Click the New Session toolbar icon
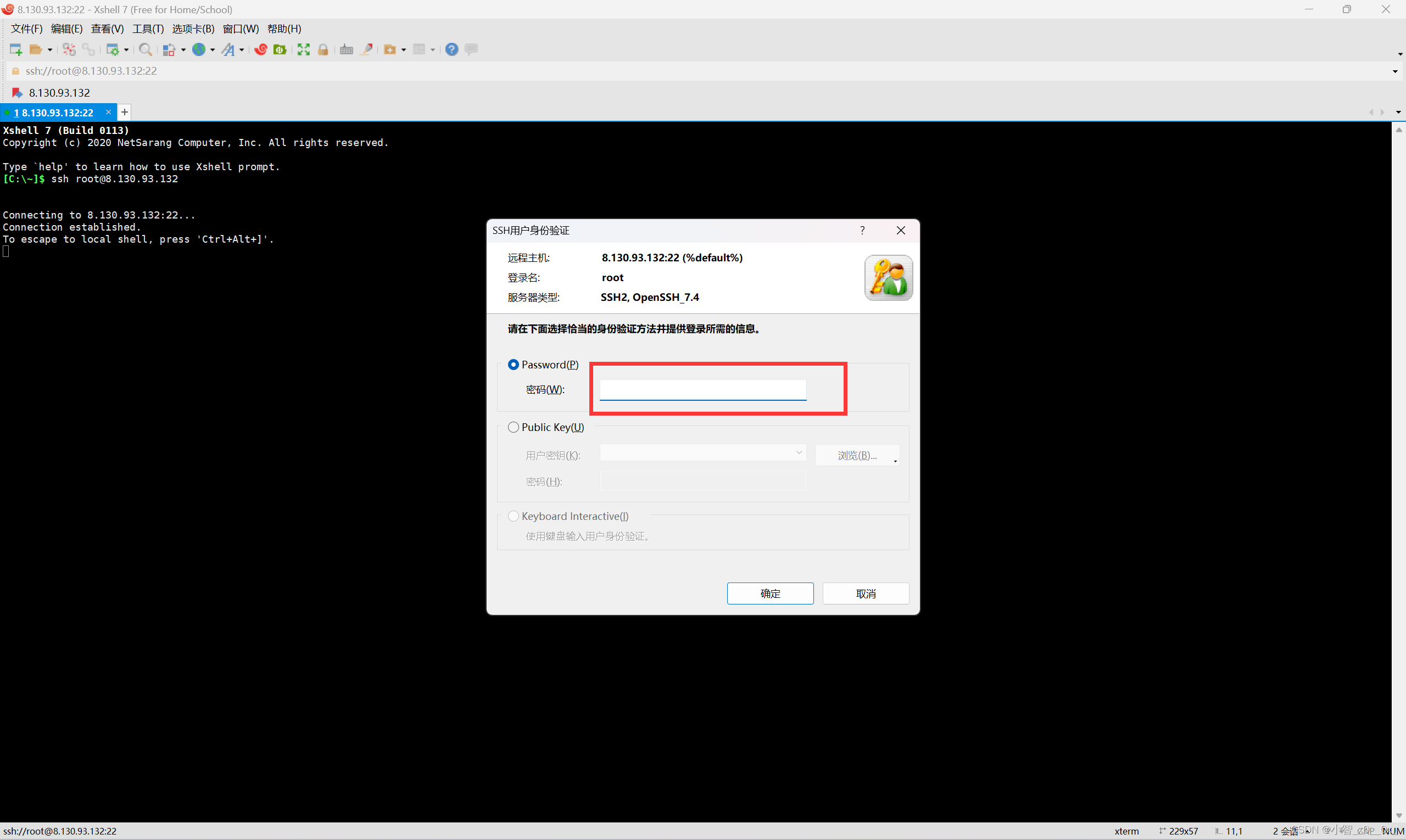The width and height of the screenshot is (1406, 840). pyautogui.click(x=16, y=49)
